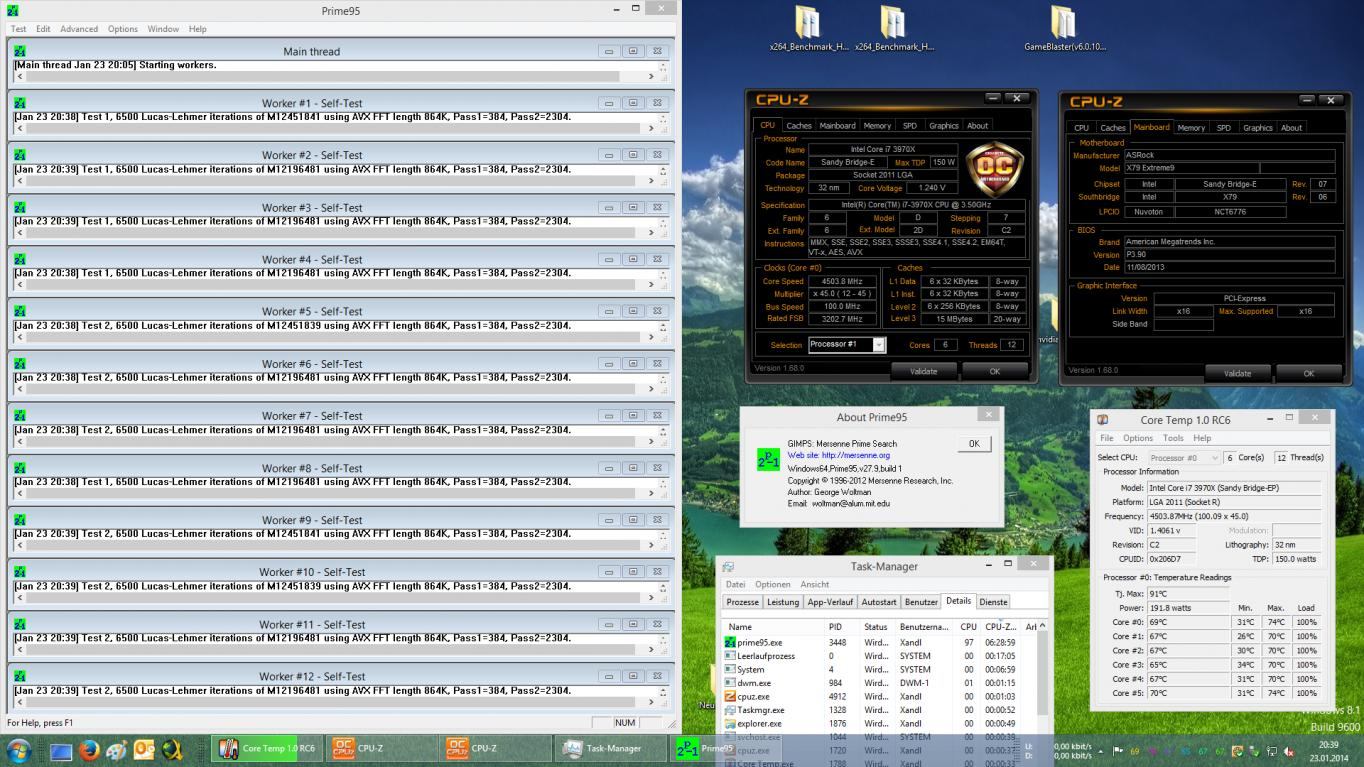
Task: Minimize Worker #9 sub-window
Action: 609,520
